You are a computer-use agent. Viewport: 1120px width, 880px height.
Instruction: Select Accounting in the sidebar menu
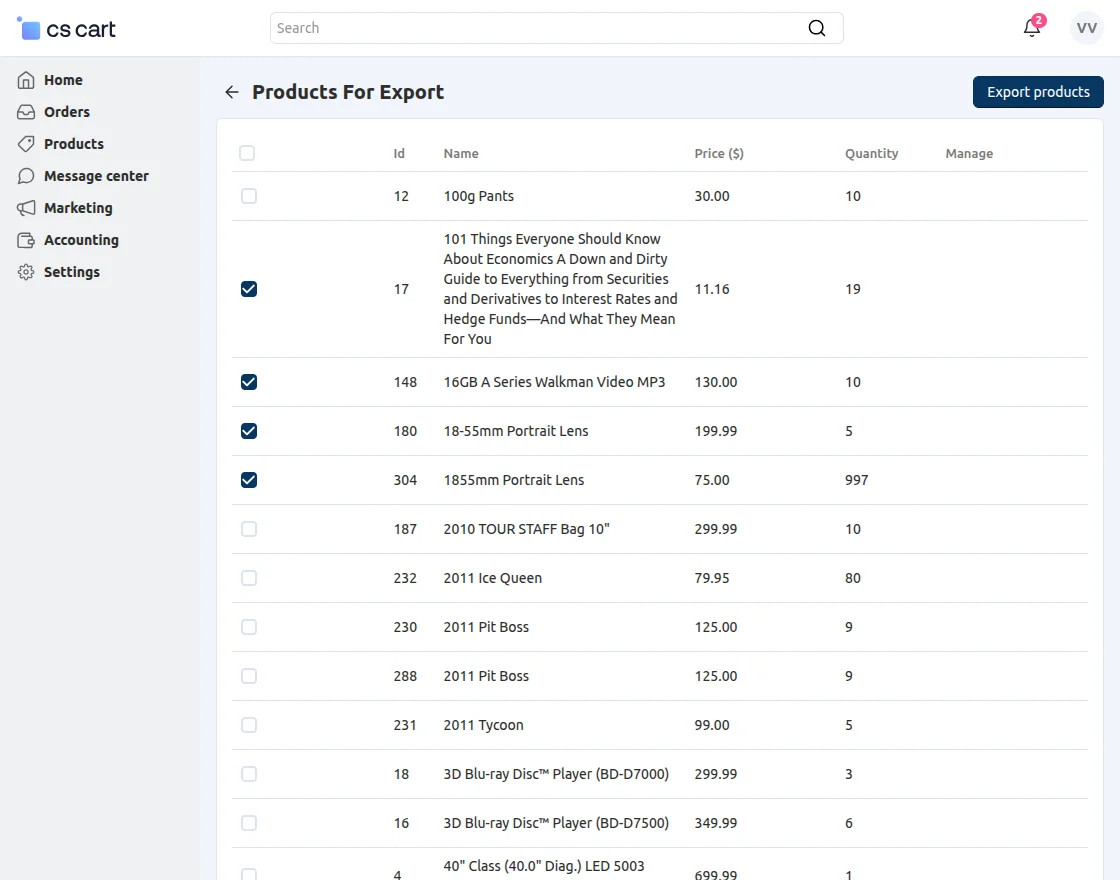[80, 239]
